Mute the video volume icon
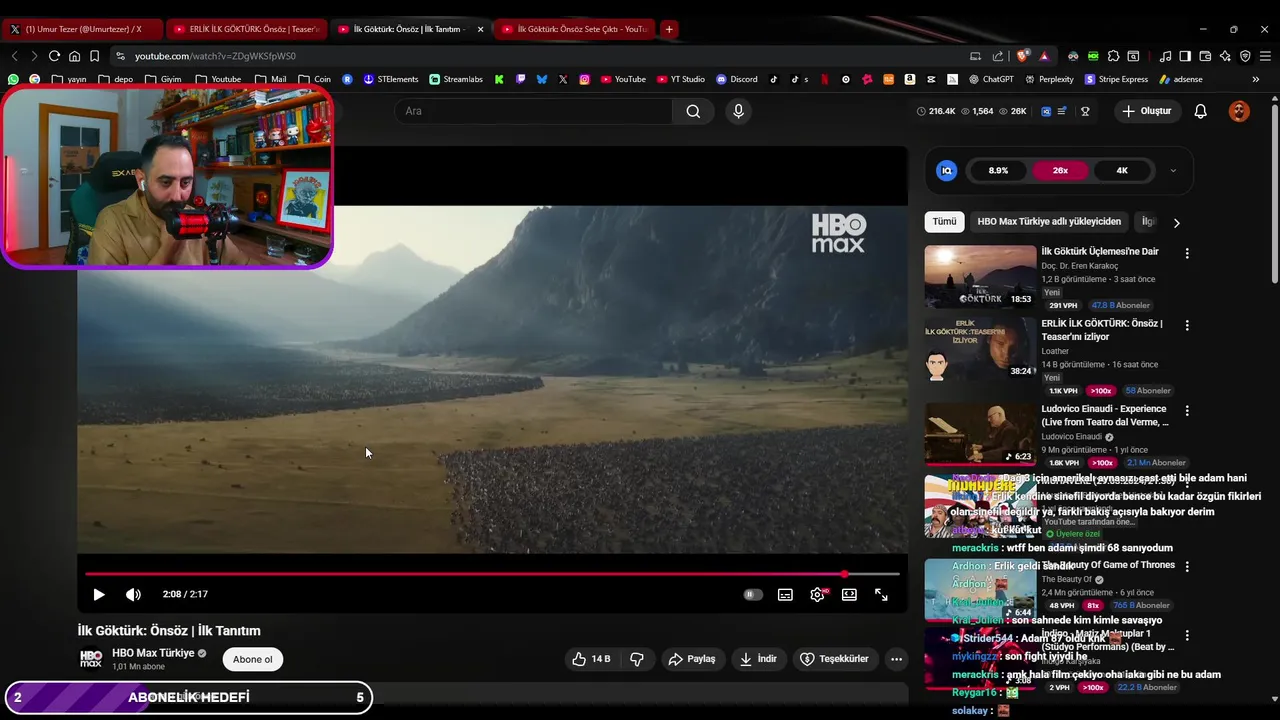This screenshot has width=1280, height=720. pyautogui.click(x=133, y=594)
